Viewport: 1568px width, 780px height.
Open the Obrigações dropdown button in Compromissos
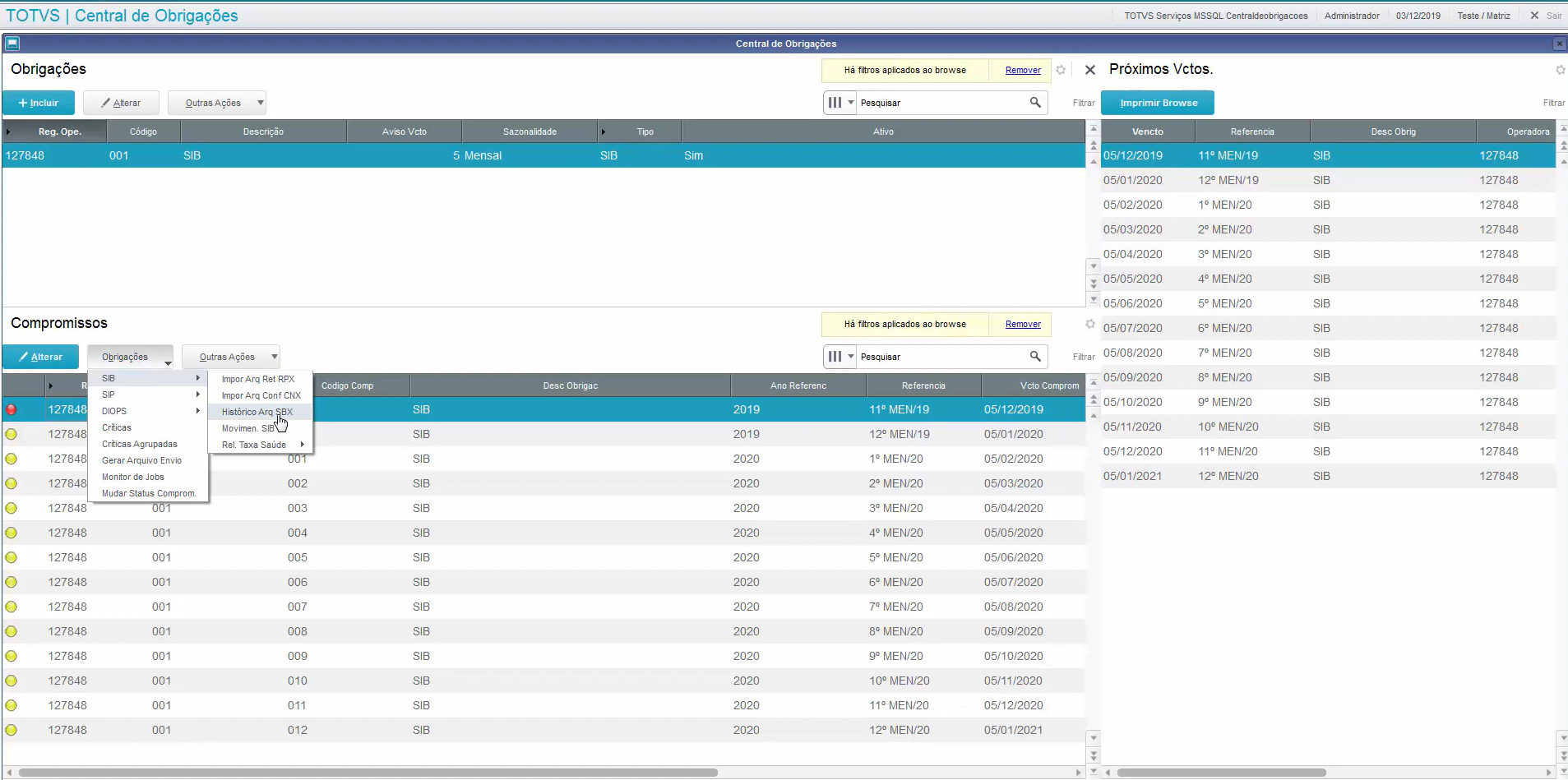tap(131, 357)
